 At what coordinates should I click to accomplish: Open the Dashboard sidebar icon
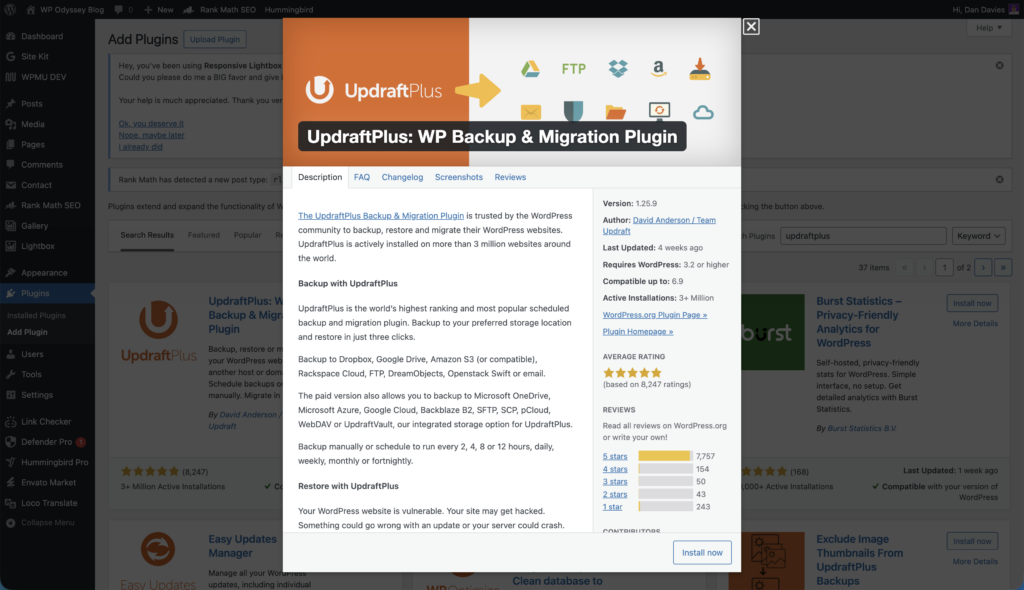10,37
